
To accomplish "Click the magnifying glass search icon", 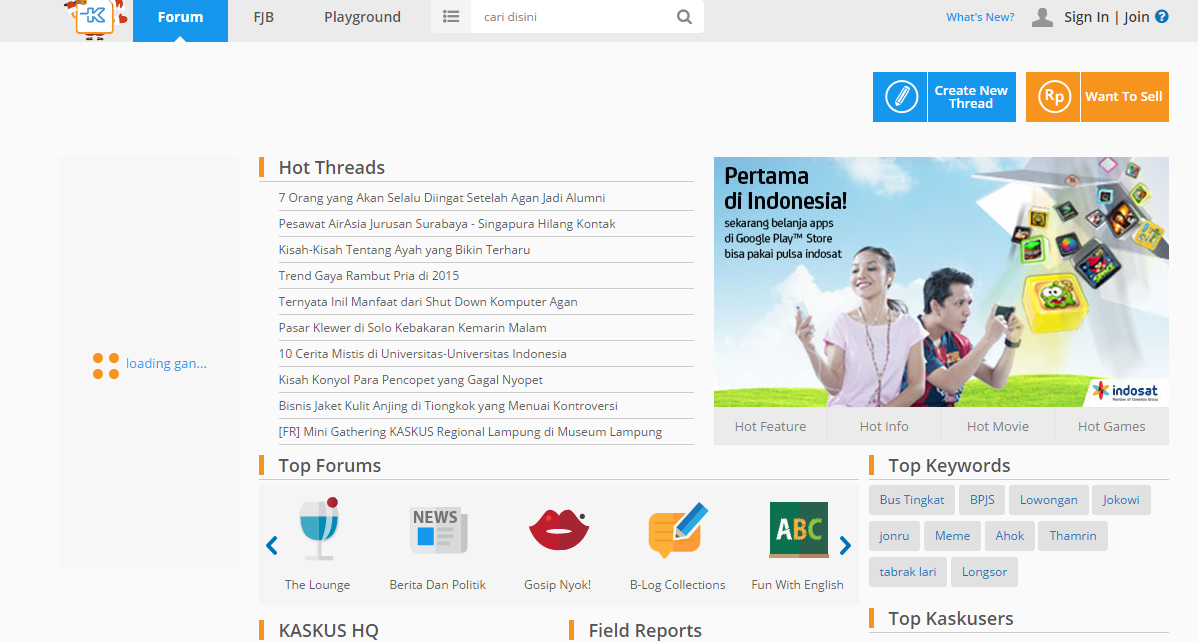I will tap(684, 17).
